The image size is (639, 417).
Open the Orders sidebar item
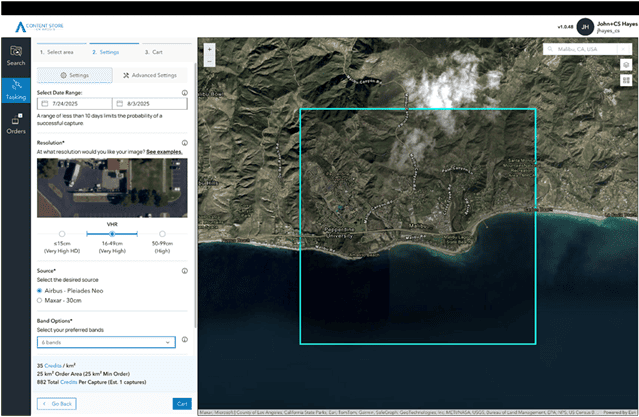pos(16,124)
